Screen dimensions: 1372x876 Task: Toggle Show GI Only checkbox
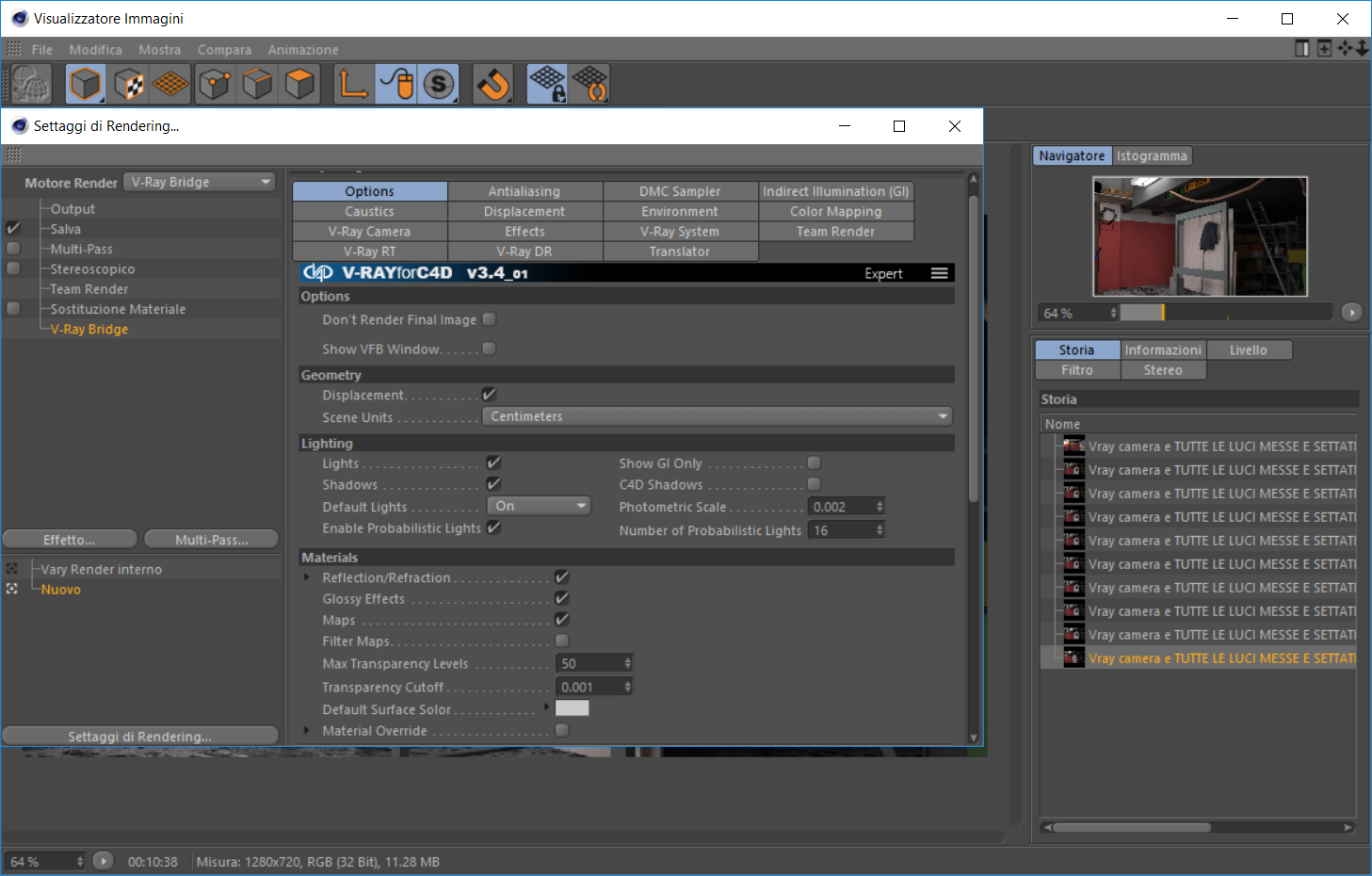coord(814,462)
